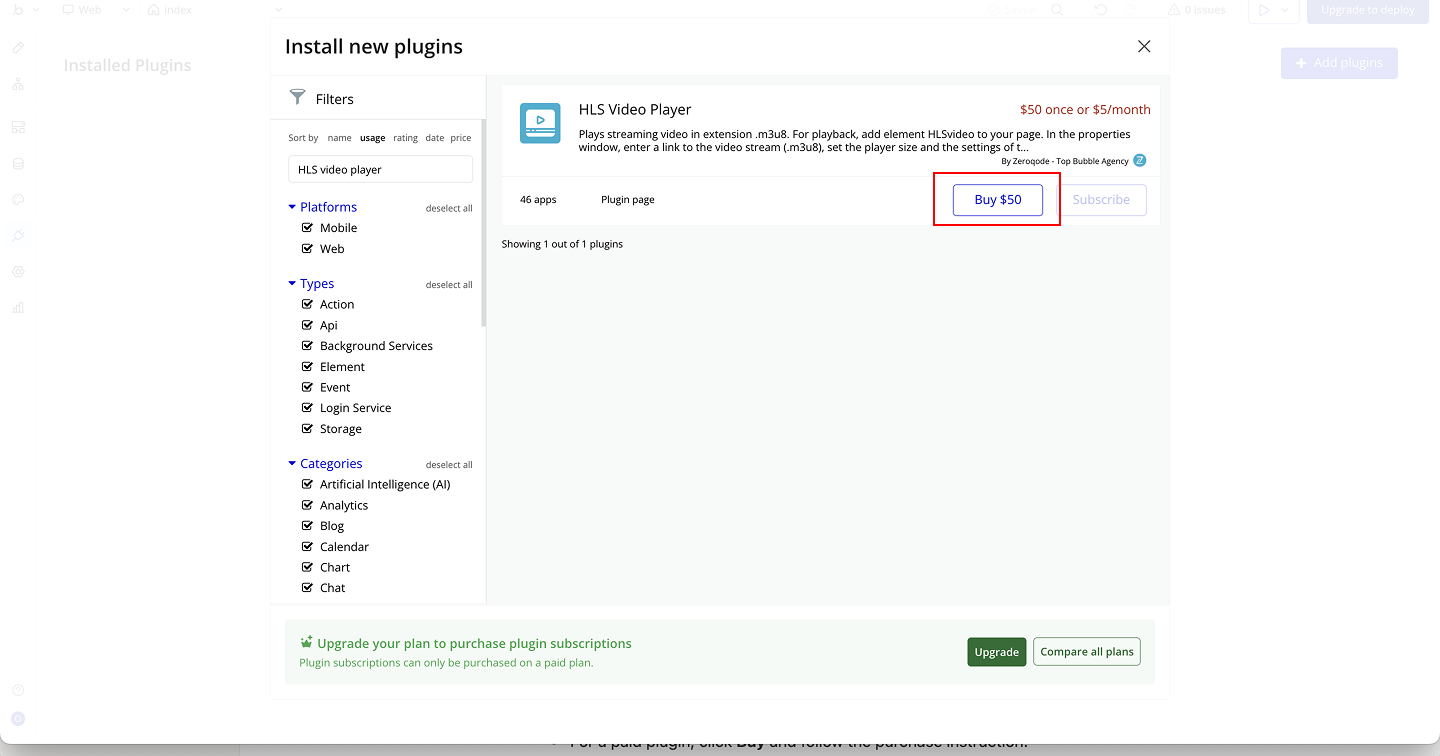Screen dimensions: 1440x756
Task: Sort plugins by price
Action: tap(461, 138)
